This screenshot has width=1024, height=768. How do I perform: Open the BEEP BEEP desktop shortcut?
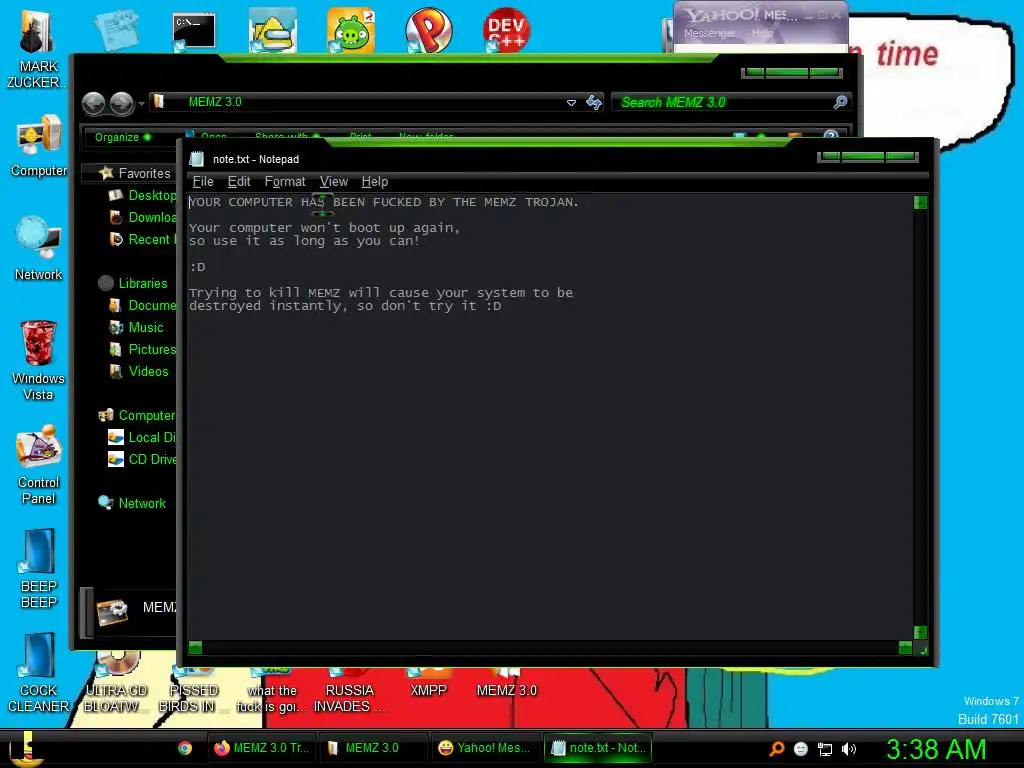(39, 568)
